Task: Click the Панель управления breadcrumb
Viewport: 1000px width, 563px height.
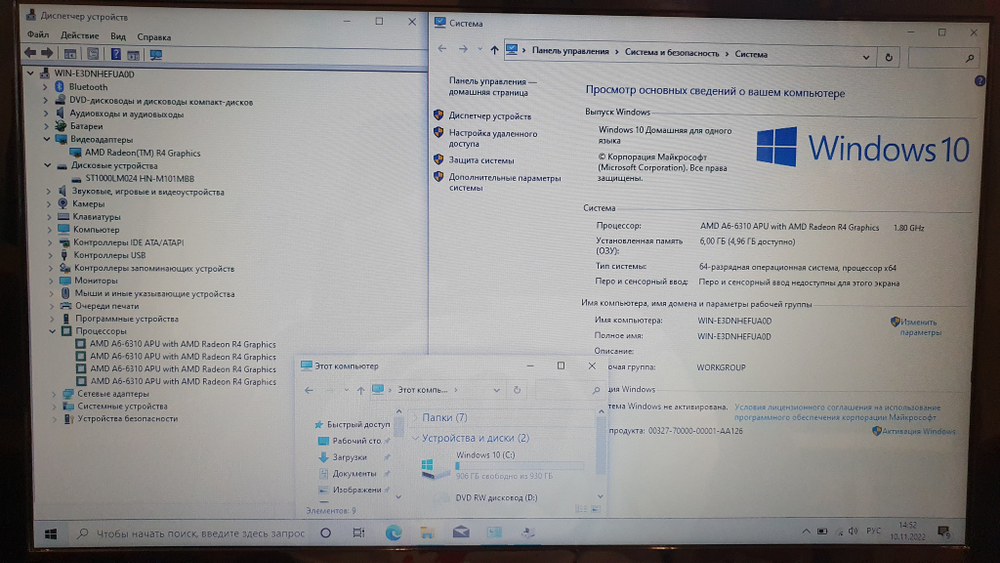Action: click(x=570, y=51)
